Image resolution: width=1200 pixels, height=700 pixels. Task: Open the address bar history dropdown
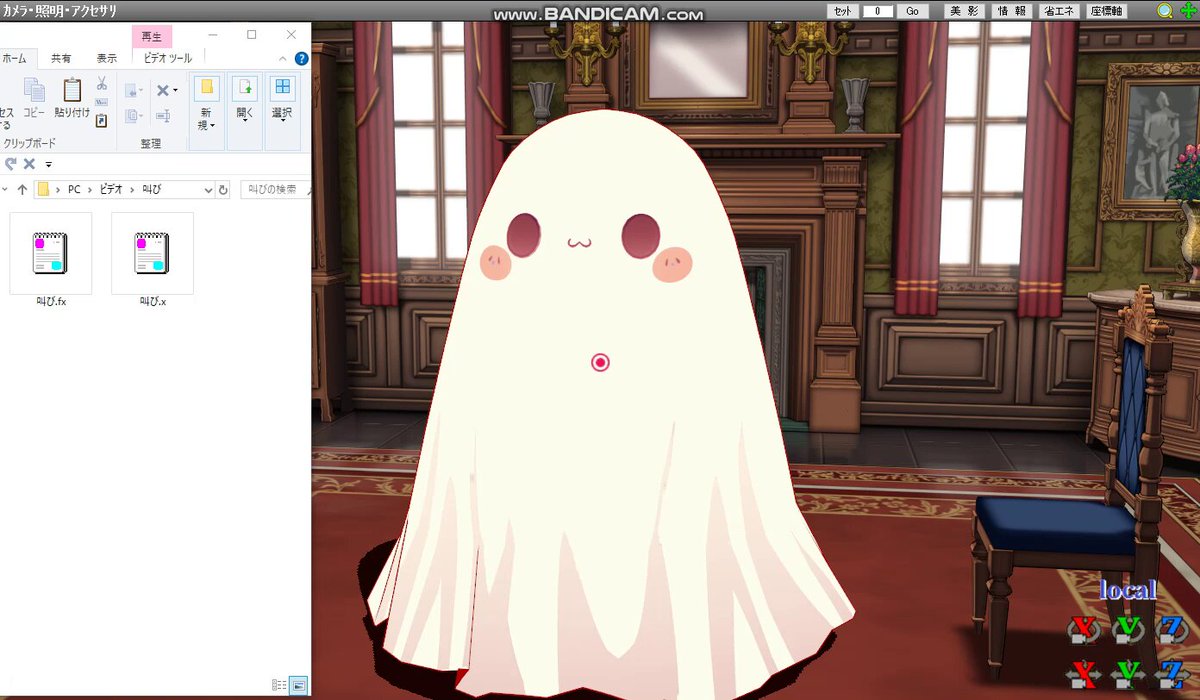(x=208, y=189)
